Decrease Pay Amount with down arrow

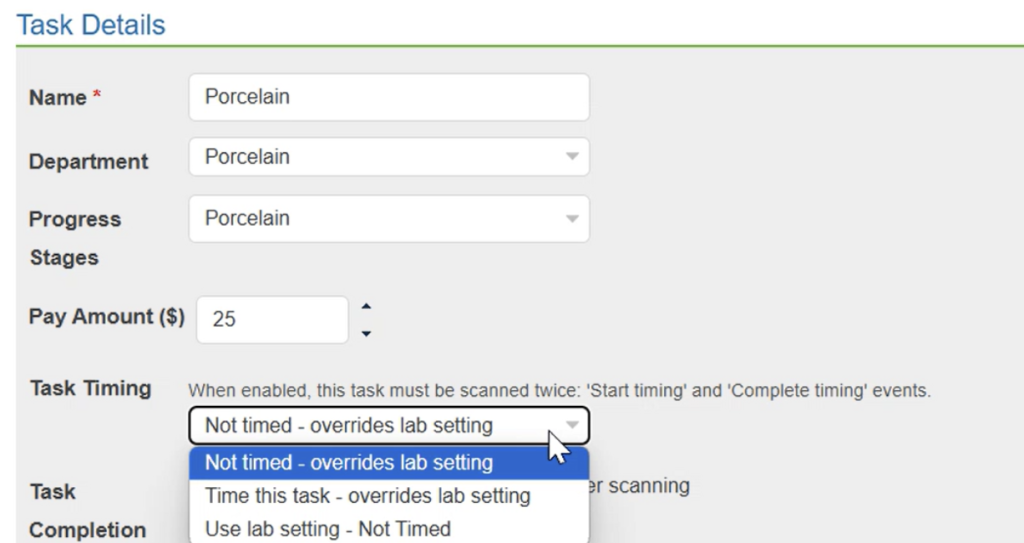coord(365,333)
